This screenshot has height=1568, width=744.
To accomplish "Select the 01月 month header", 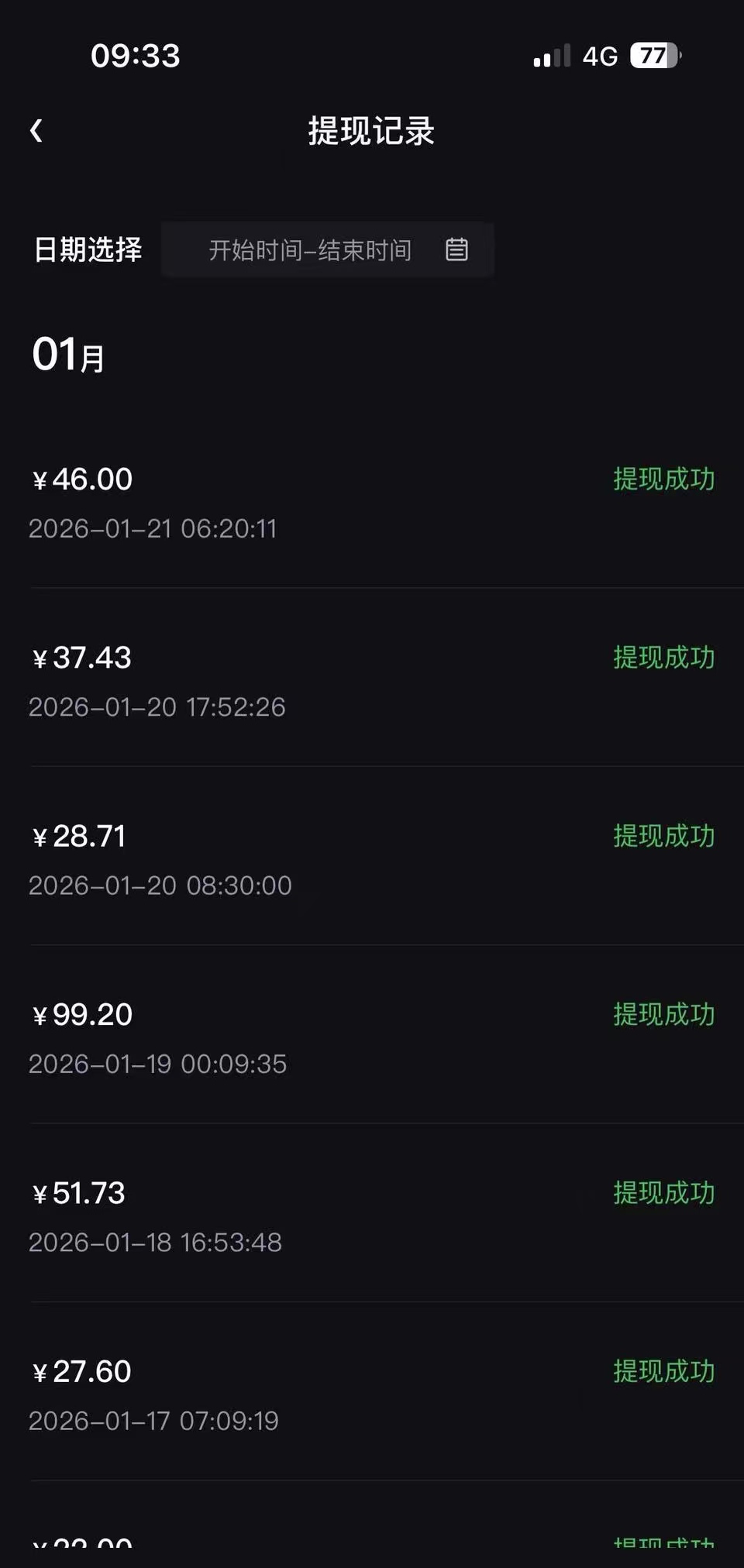I will pos(68,355).
